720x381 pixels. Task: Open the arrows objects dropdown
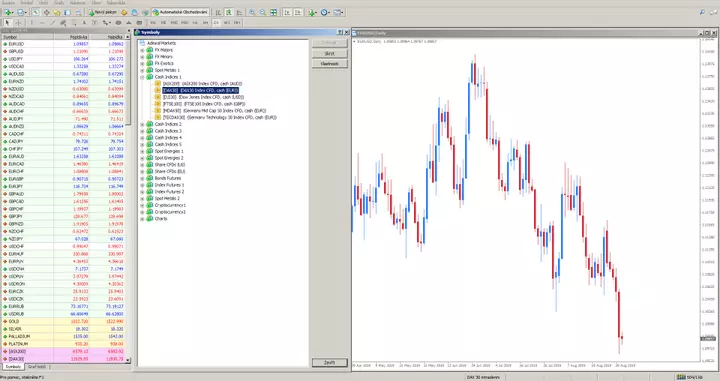pos(107,22)
